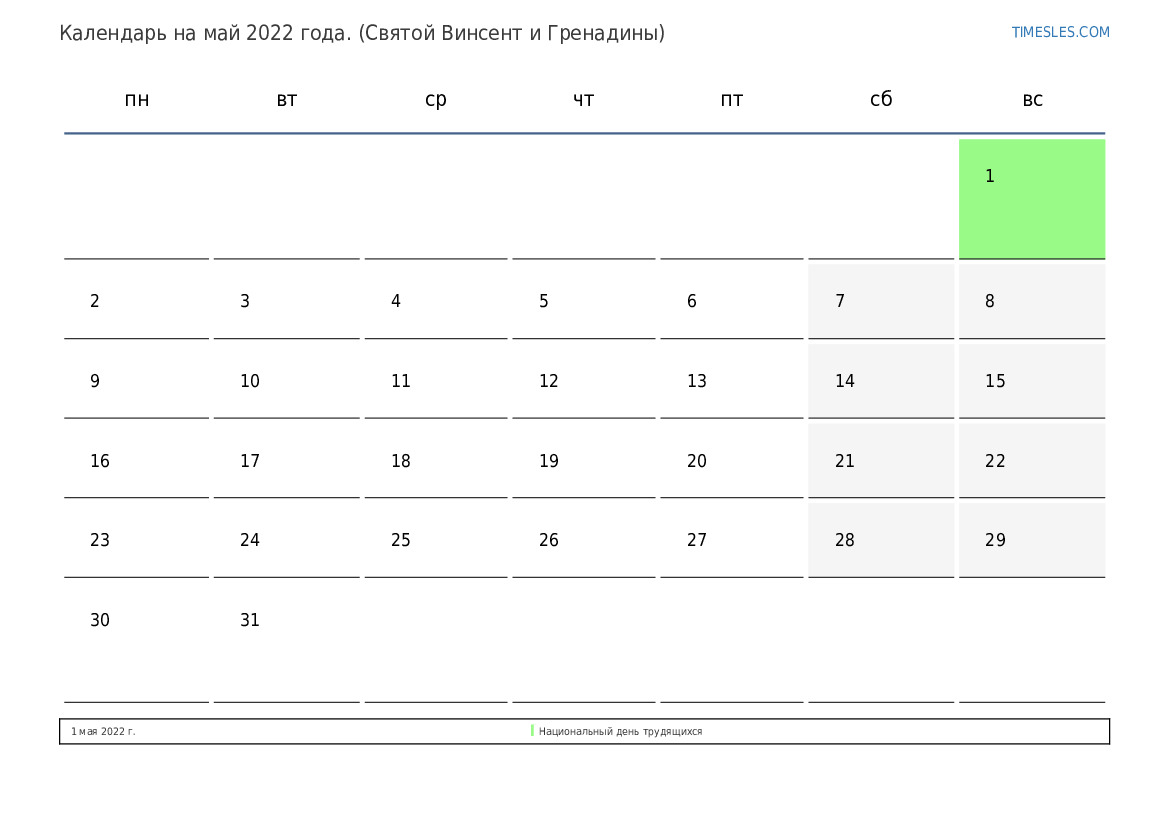Select date 26 in the calendar
Viewport: 1169px width, 827px height.
coord(583,540)
